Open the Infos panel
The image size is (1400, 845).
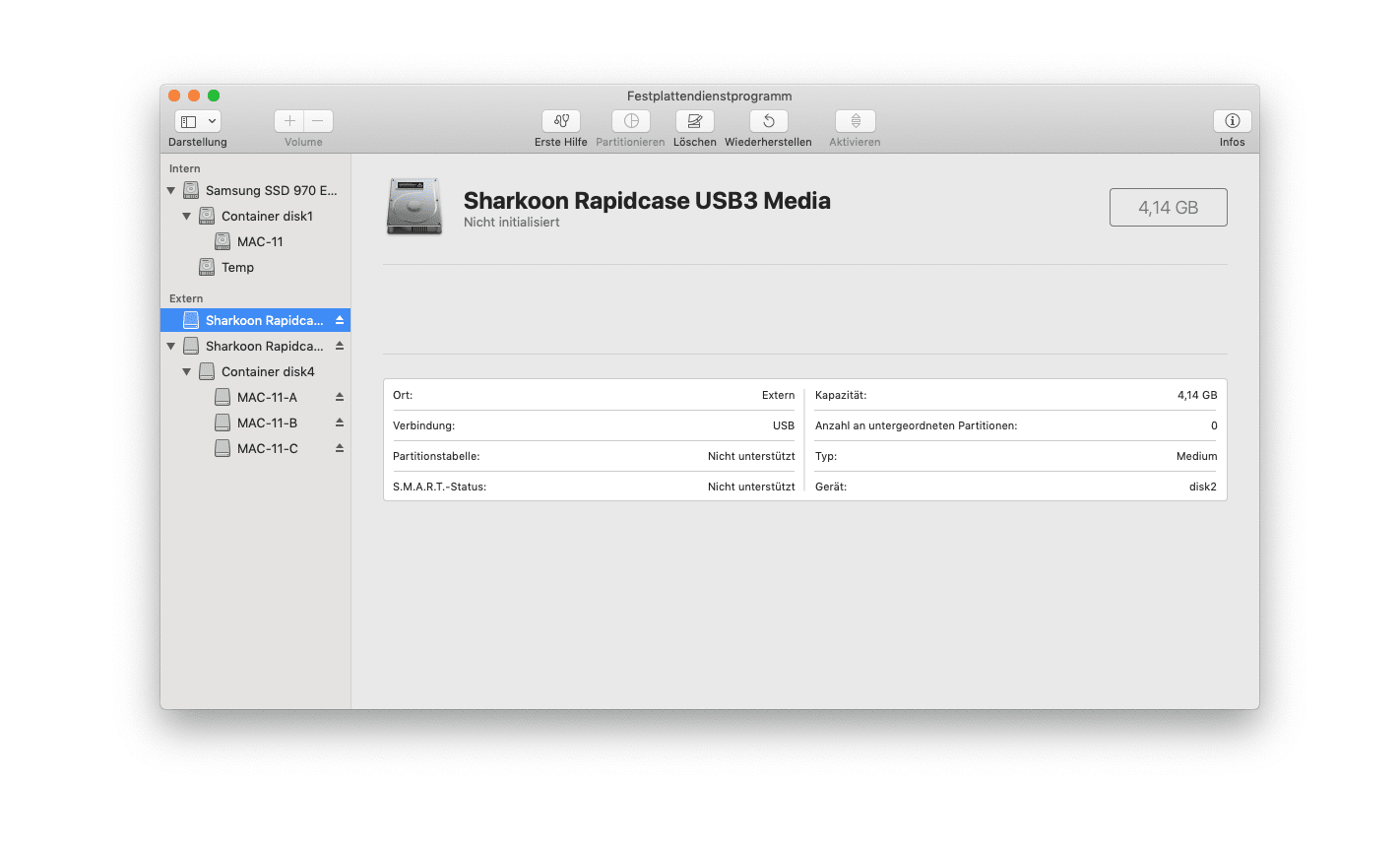pyautogui.click(x=1233, y=121)
